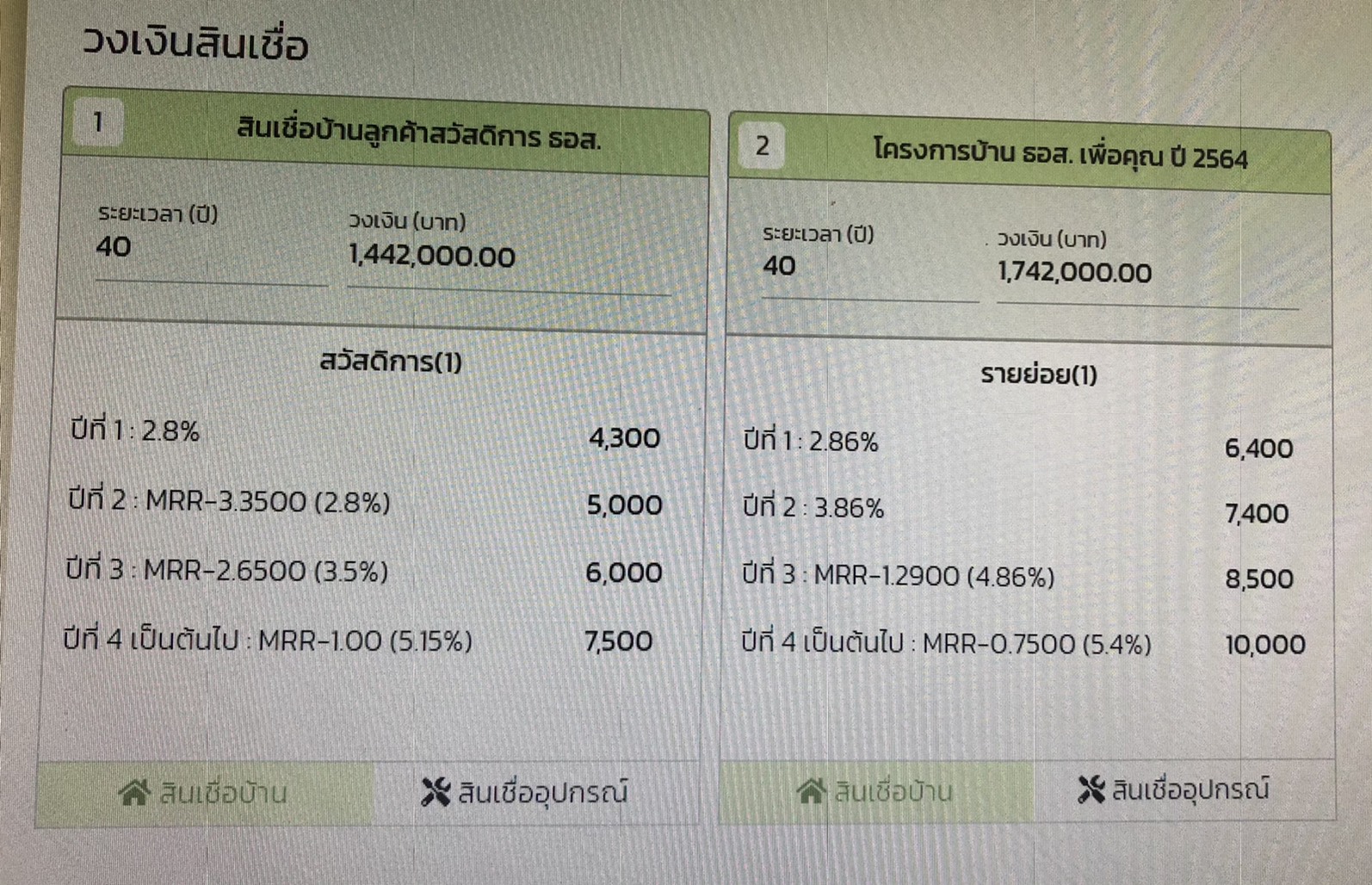Click the รายย่อย(1) section title
This screenshot has height=885, width=1372.
(x=1039, y=374)
